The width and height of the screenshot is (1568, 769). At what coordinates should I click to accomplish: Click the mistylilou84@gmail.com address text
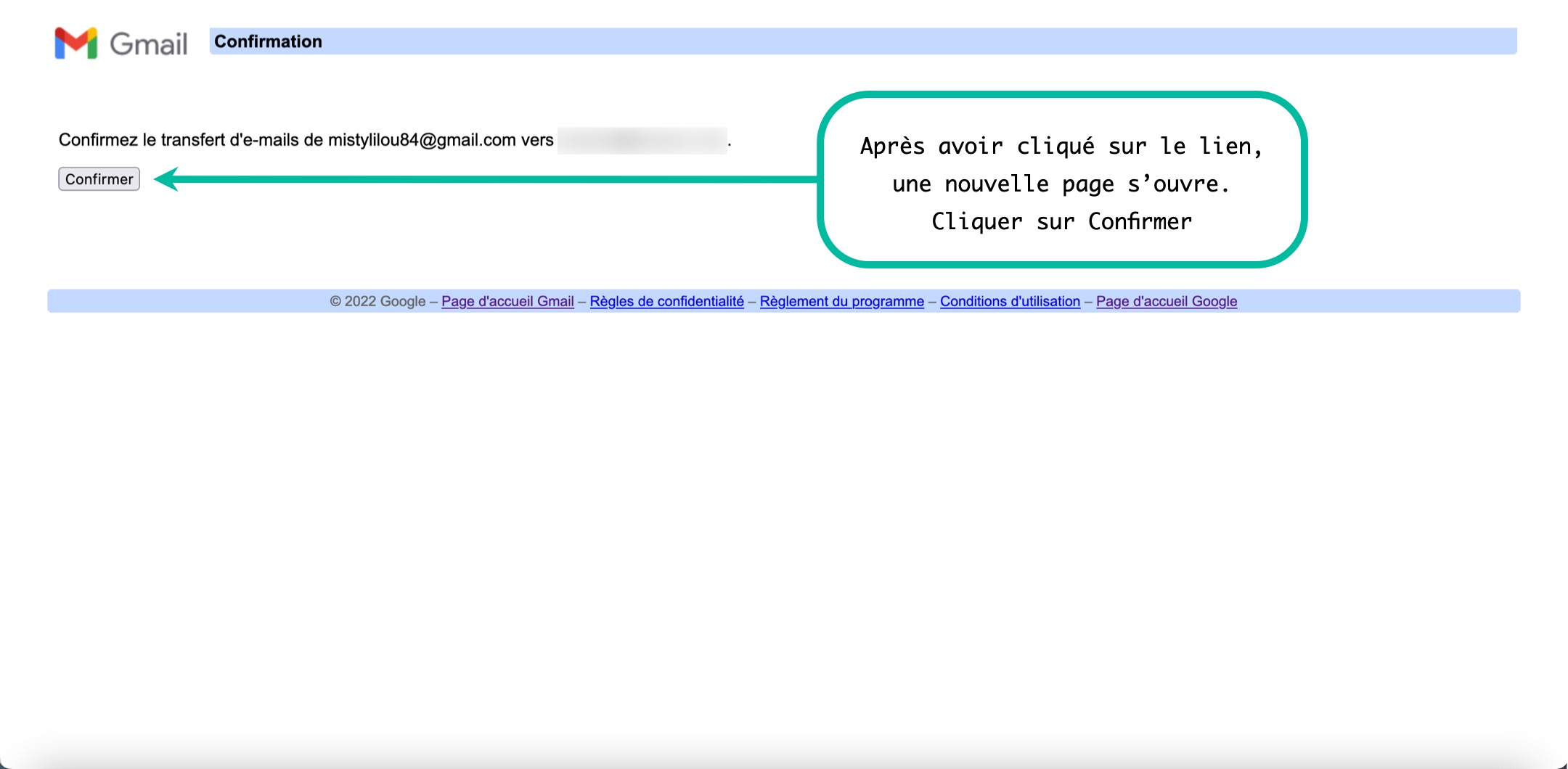[421, 140]
